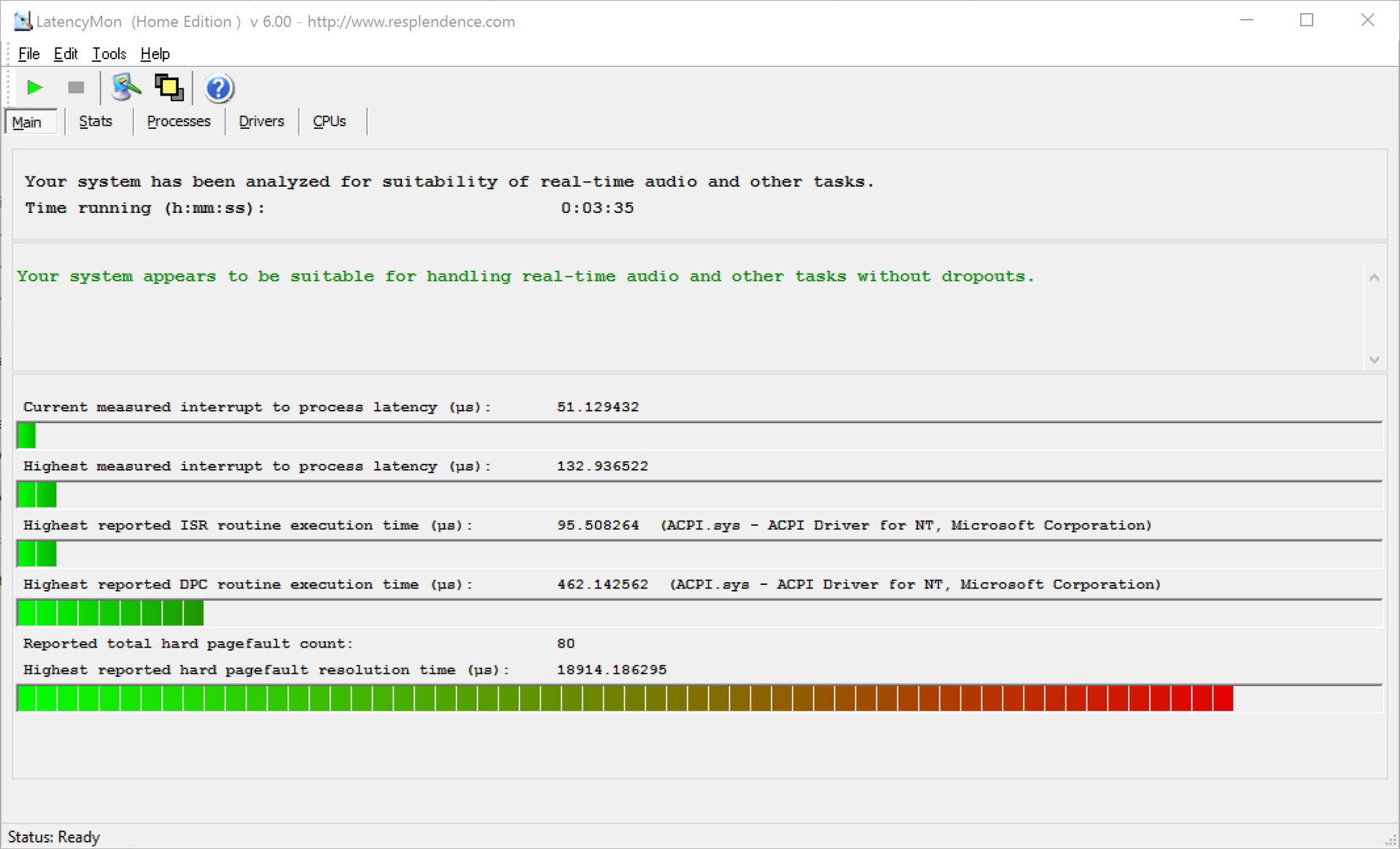Screen dimensions: 1400x849
Task: Click the DPC routine execution time bar
Action: point(110,613)
